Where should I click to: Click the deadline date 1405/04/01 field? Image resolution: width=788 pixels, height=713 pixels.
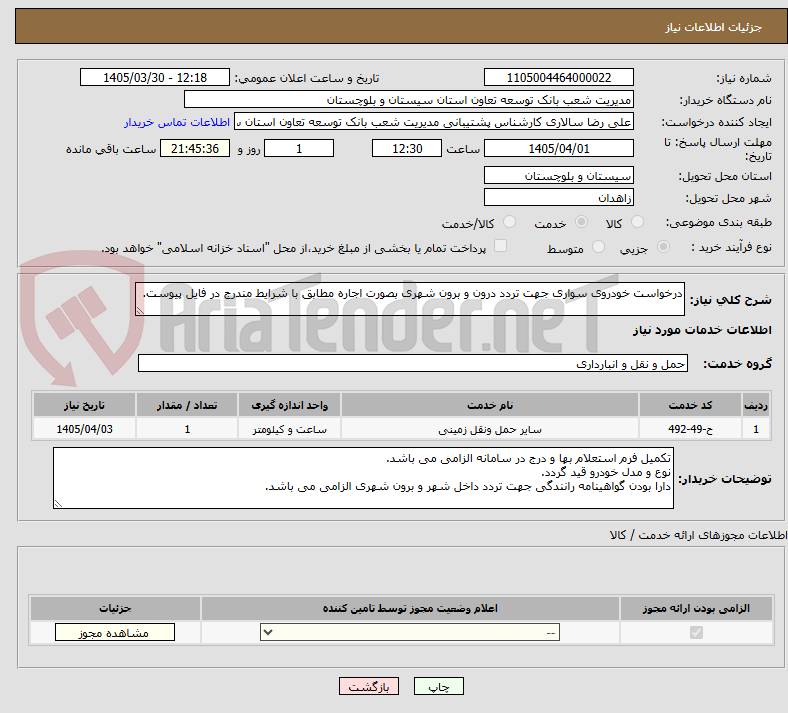pos(558,148)
